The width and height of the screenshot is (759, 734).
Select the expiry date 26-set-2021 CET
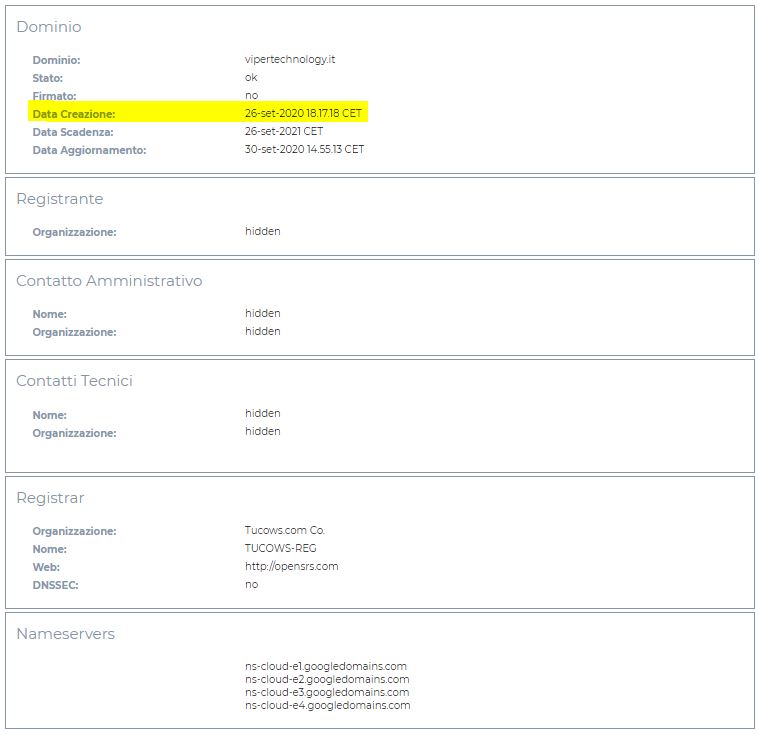tap(284, 132)
